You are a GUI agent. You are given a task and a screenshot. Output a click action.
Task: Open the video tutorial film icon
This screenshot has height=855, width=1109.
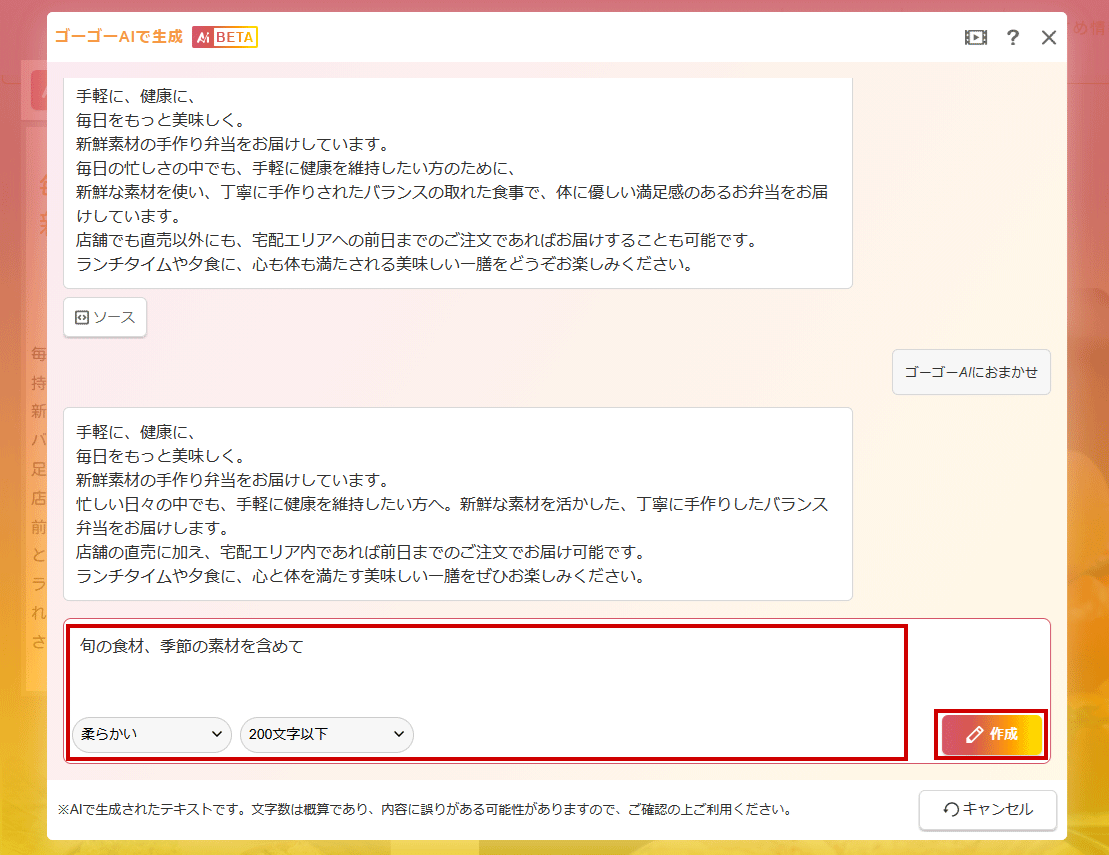coord(975,37)
